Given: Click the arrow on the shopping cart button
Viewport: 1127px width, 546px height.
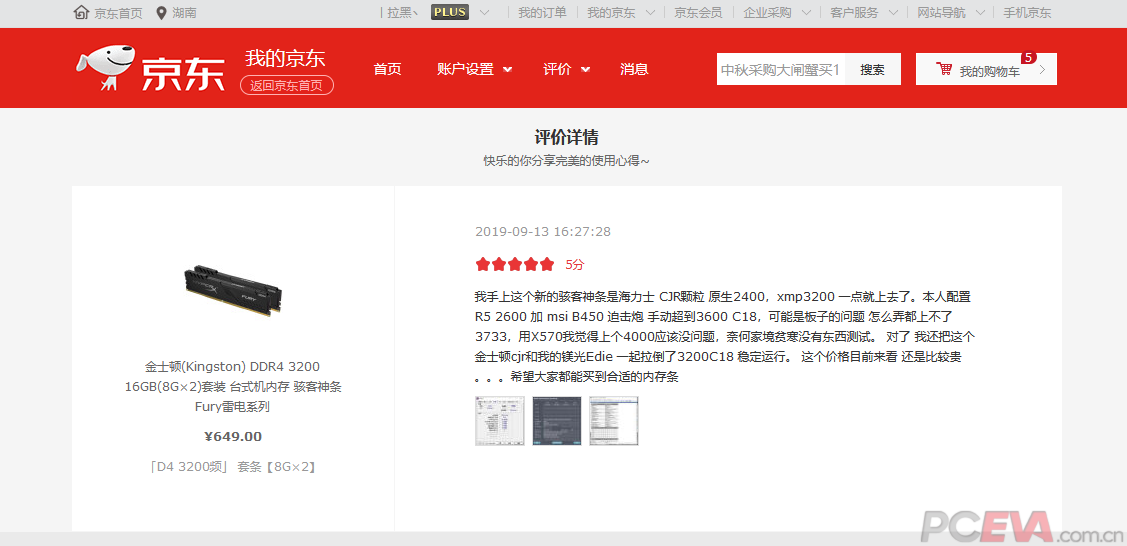Looking at the screenshot, I should pyautogui.click(x=1043, y=70).
